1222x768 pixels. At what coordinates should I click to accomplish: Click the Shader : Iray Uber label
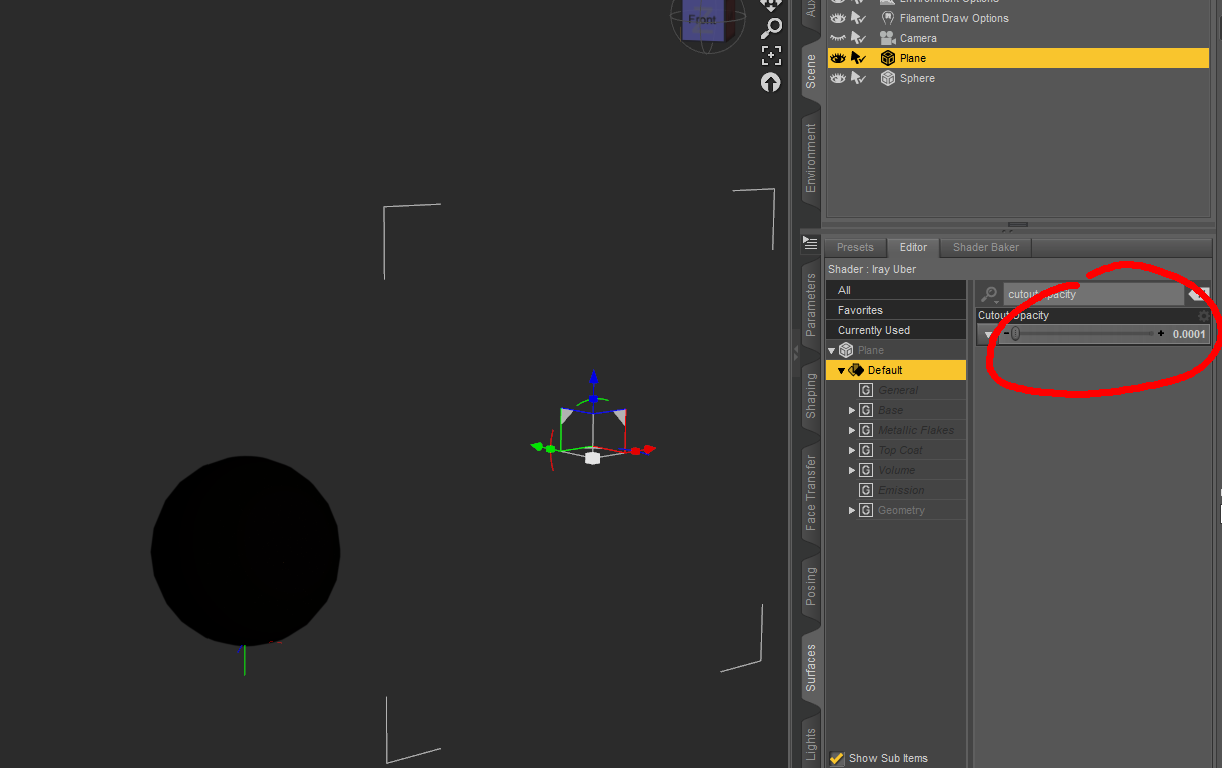[x=872, y=269]
